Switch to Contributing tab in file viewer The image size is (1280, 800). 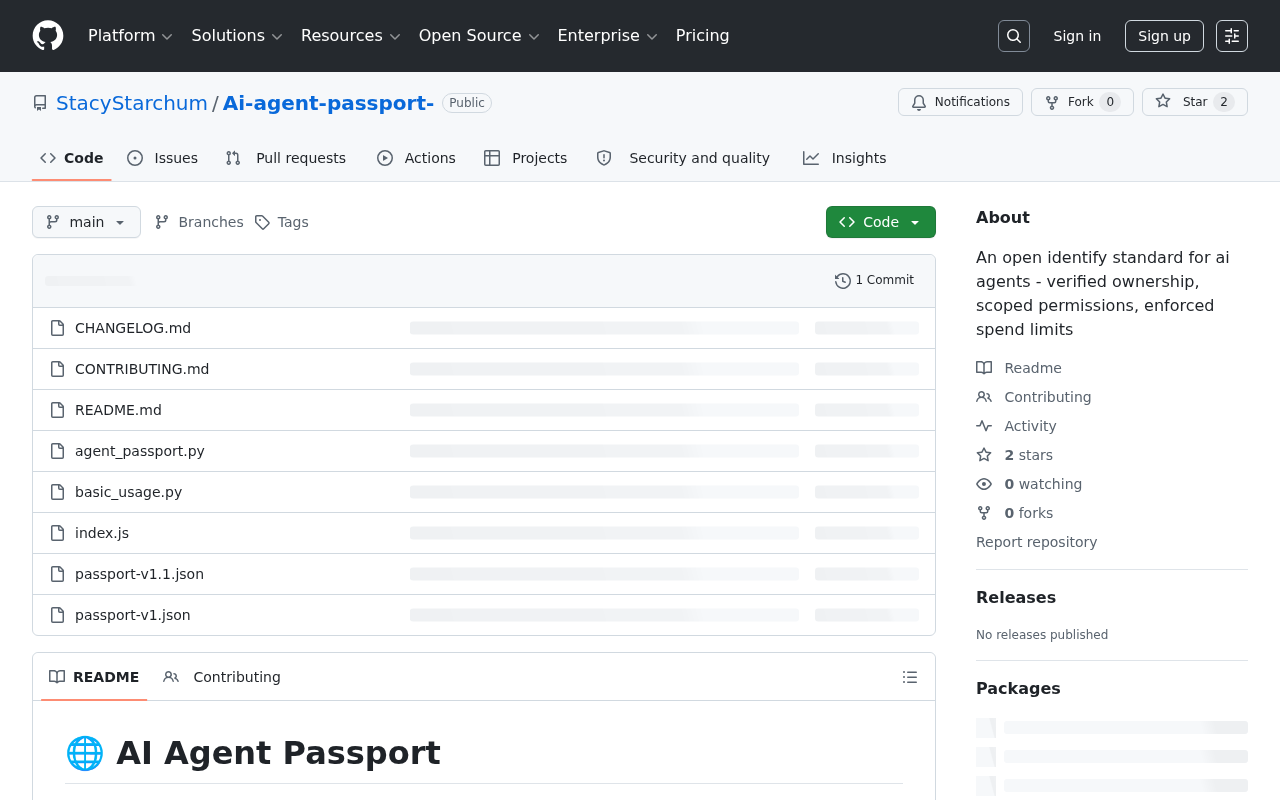pos(222,677)
